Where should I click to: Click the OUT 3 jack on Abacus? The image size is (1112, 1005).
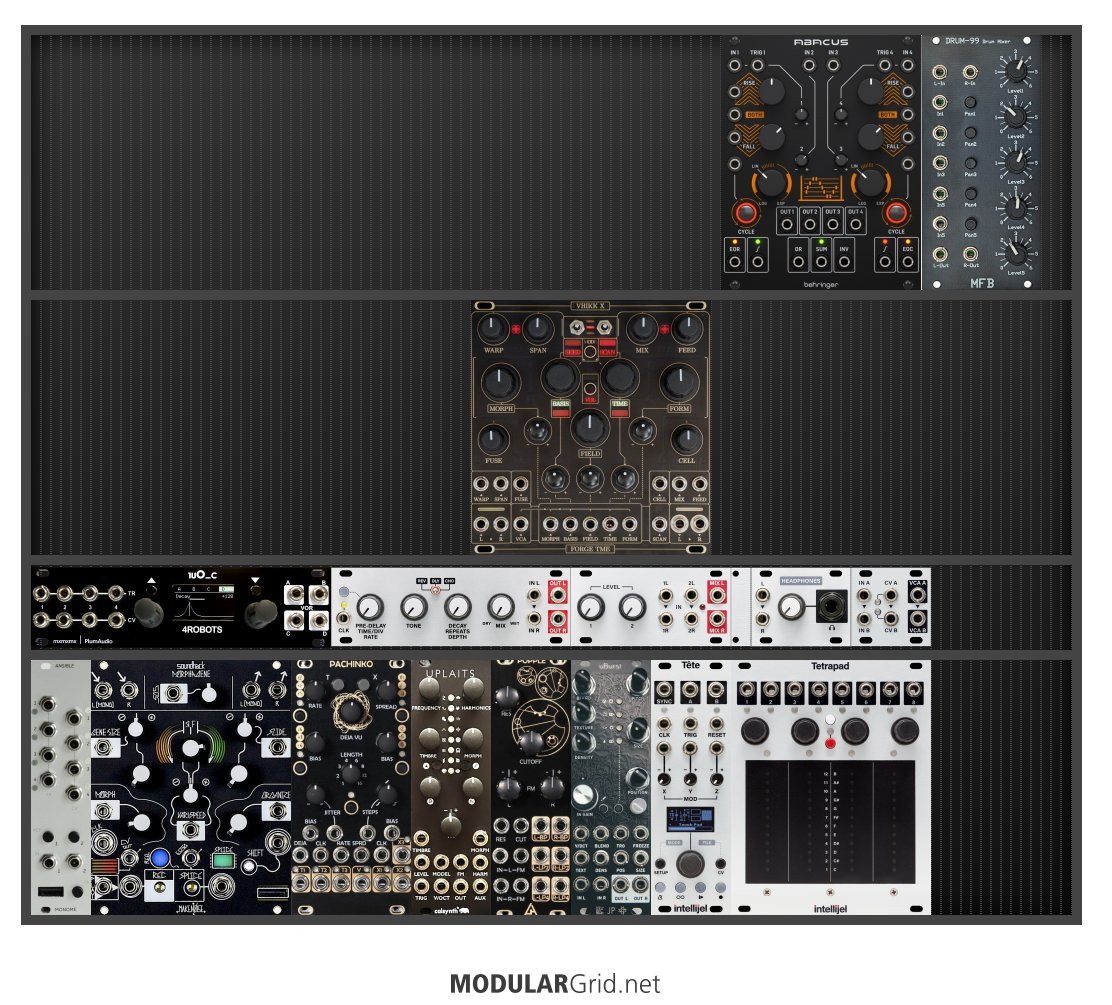point(833,224)
